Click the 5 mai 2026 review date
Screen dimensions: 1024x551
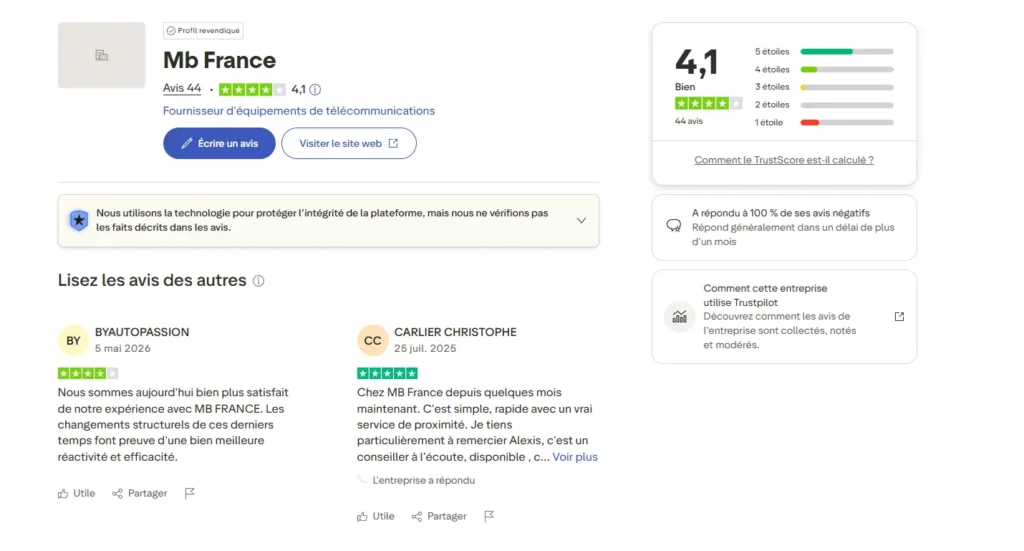[123, 349]
